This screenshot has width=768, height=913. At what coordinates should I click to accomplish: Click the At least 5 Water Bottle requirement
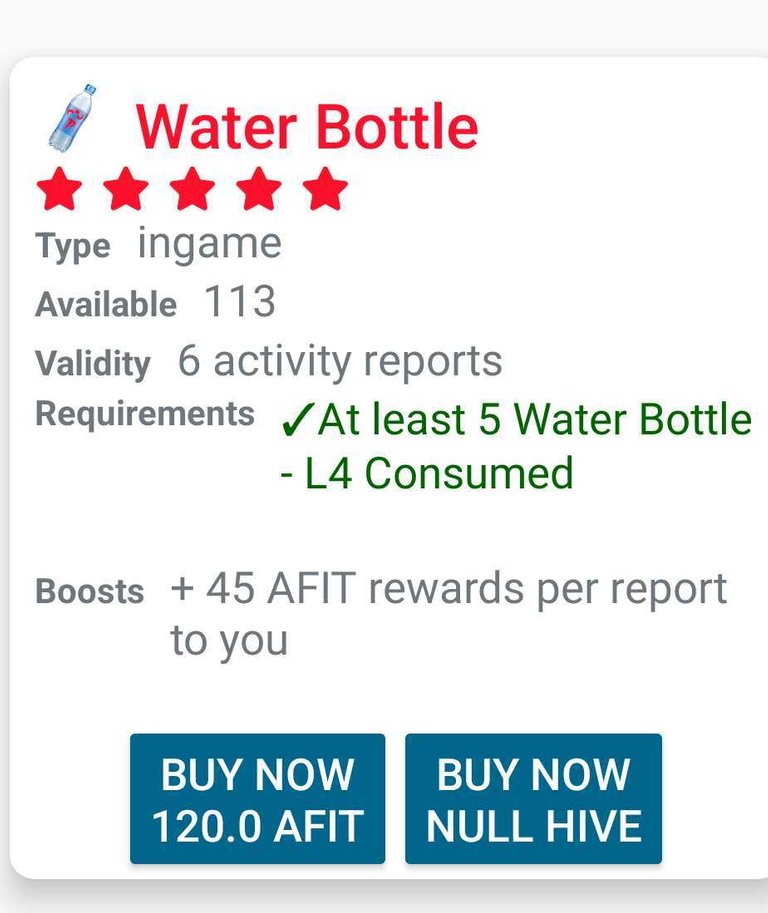coord(516,446)
